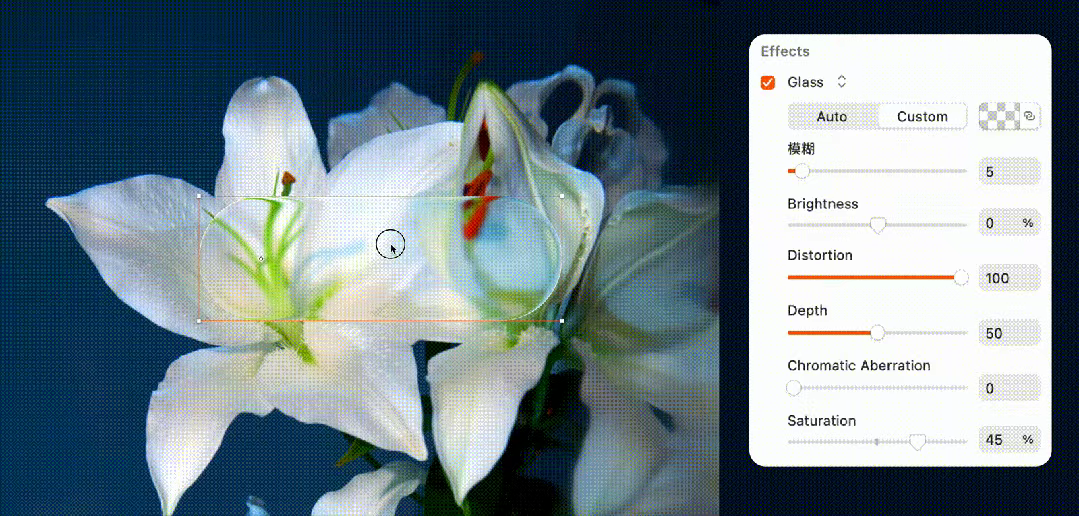The image size is (1079, 516).
Task: Click the Chromatic Aberration slider handle
Action: (x=794, y=388)
